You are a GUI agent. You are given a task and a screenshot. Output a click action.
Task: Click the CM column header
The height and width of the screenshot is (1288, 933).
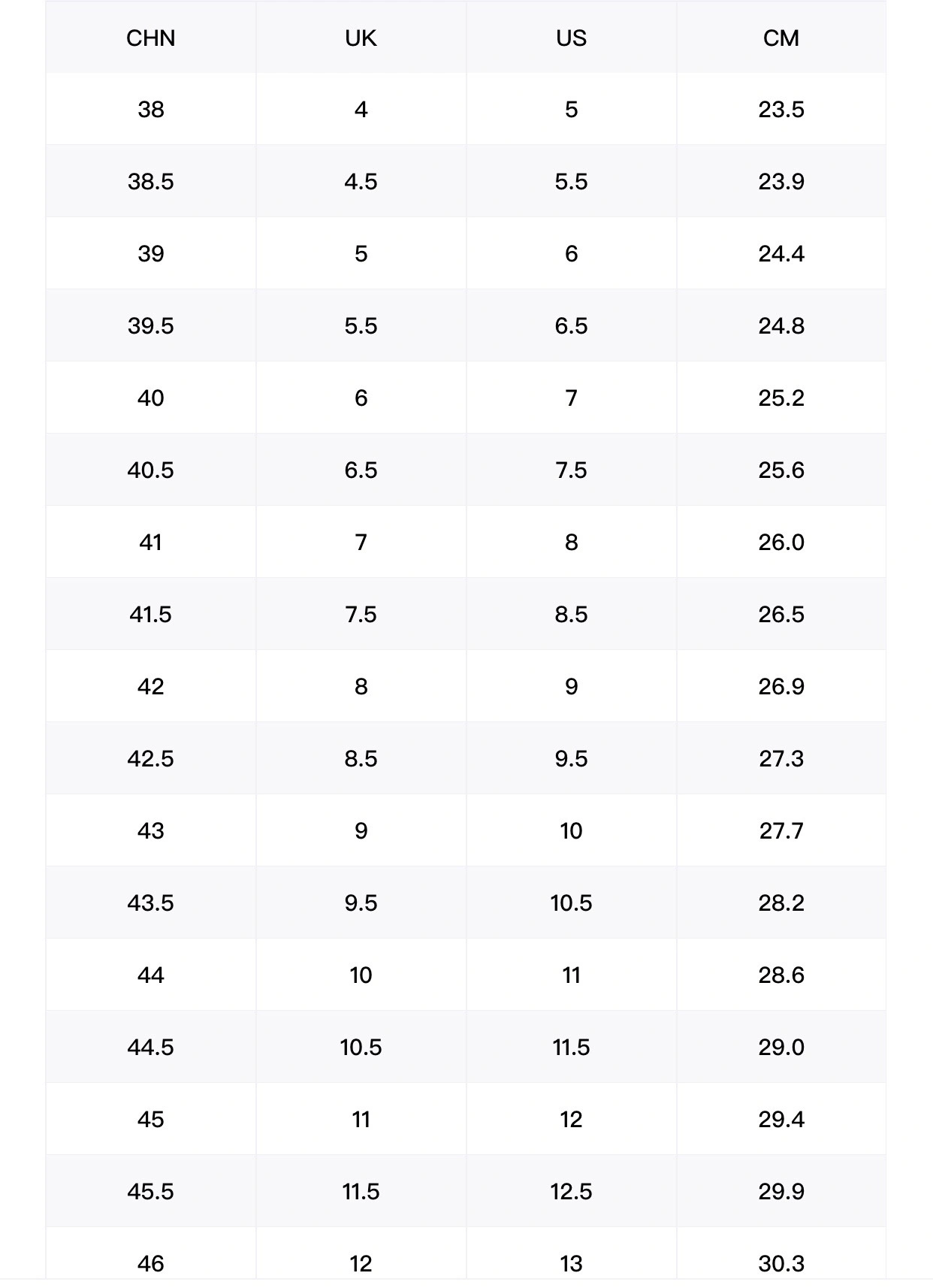781,38
